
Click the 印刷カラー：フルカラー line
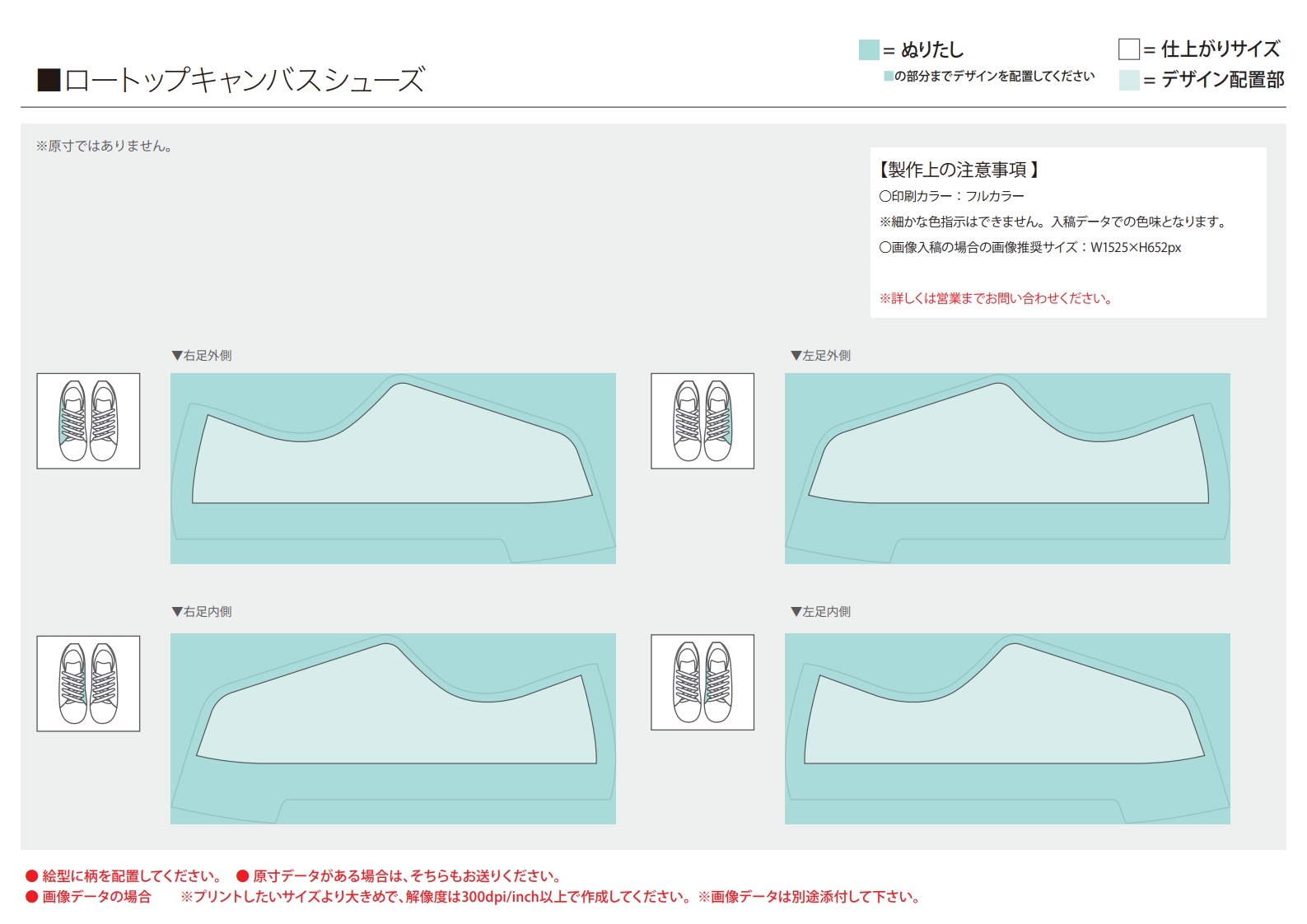pos(952,196)
